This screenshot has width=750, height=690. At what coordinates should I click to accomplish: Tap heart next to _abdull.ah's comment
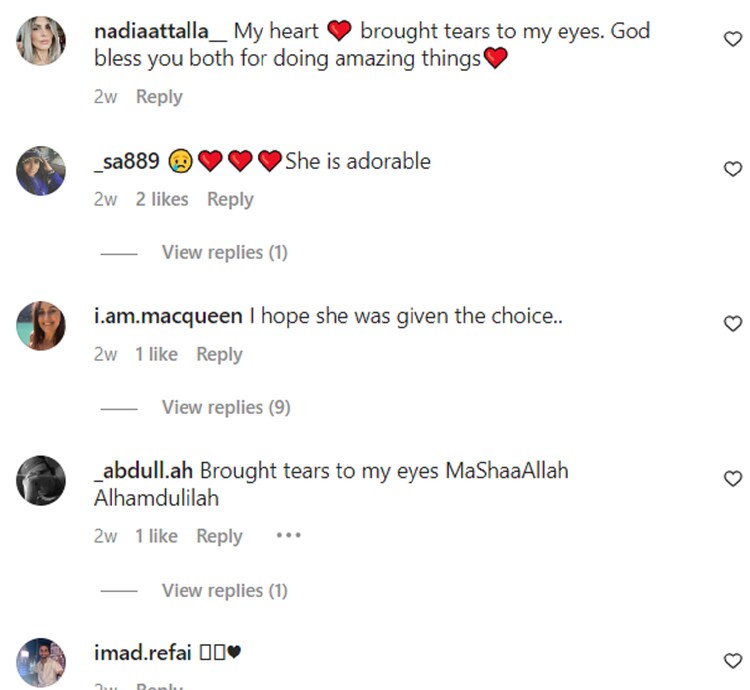click(x=732, y=479)
